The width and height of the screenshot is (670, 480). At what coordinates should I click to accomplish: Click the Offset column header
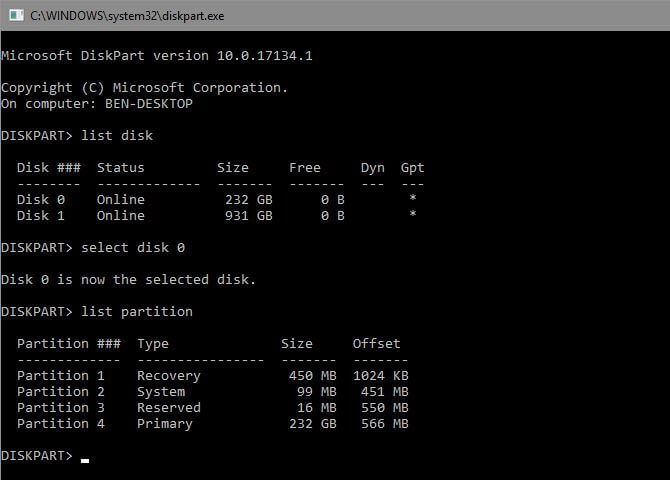[x=377, y=343]
